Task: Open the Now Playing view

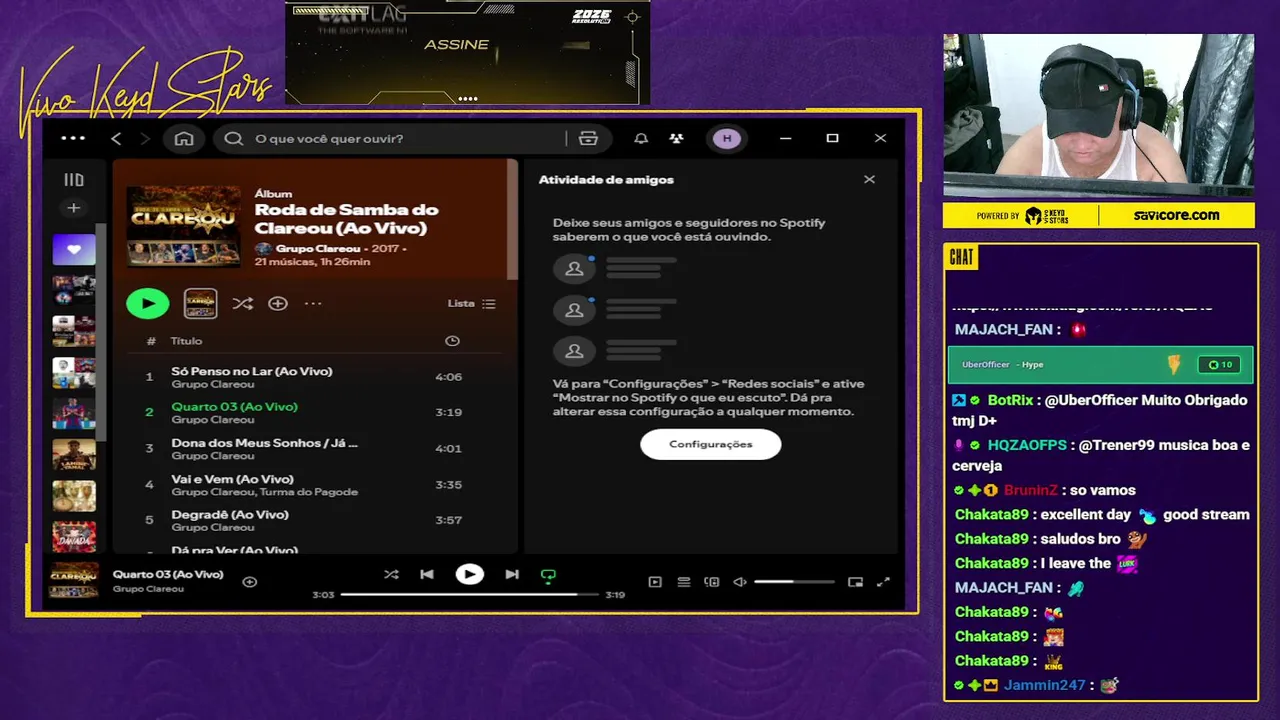Action: [x=655, y=582]
